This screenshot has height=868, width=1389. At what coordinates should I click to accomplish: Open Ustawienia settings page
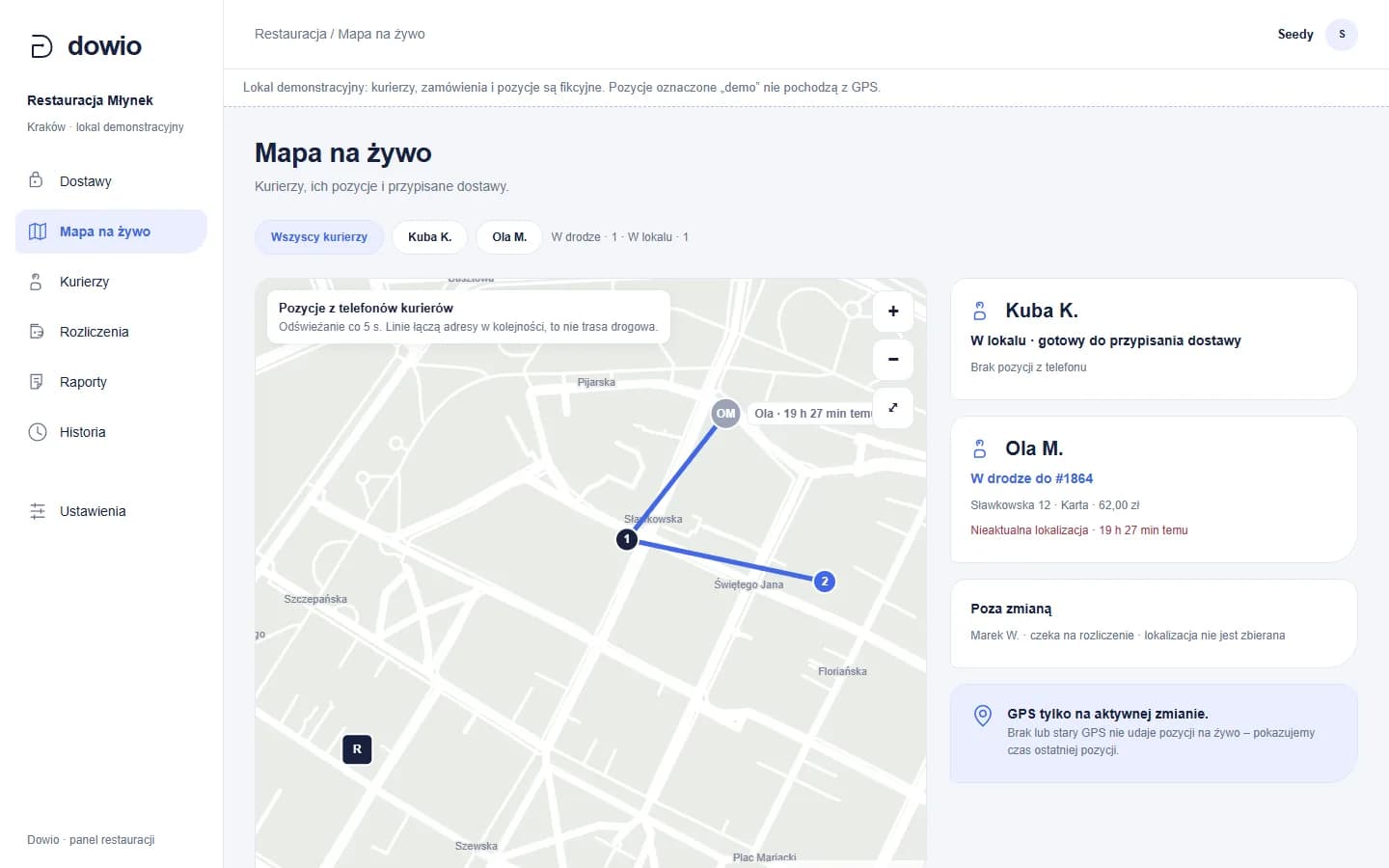[x=111, y=511]
